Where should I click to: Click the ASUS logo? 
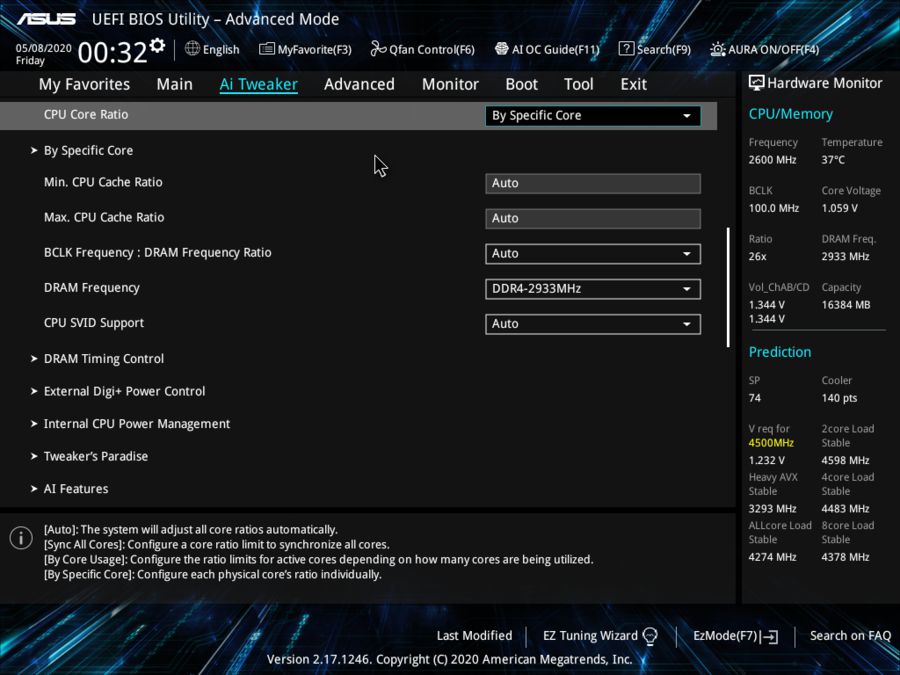point(46,19)
